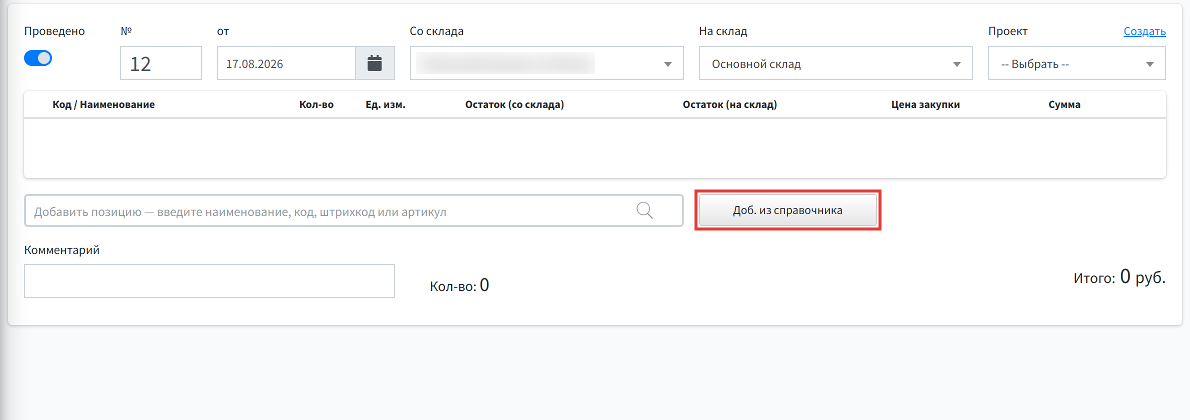Click the date input field
Screen dimensions: 1190x420
click(286, 63)
